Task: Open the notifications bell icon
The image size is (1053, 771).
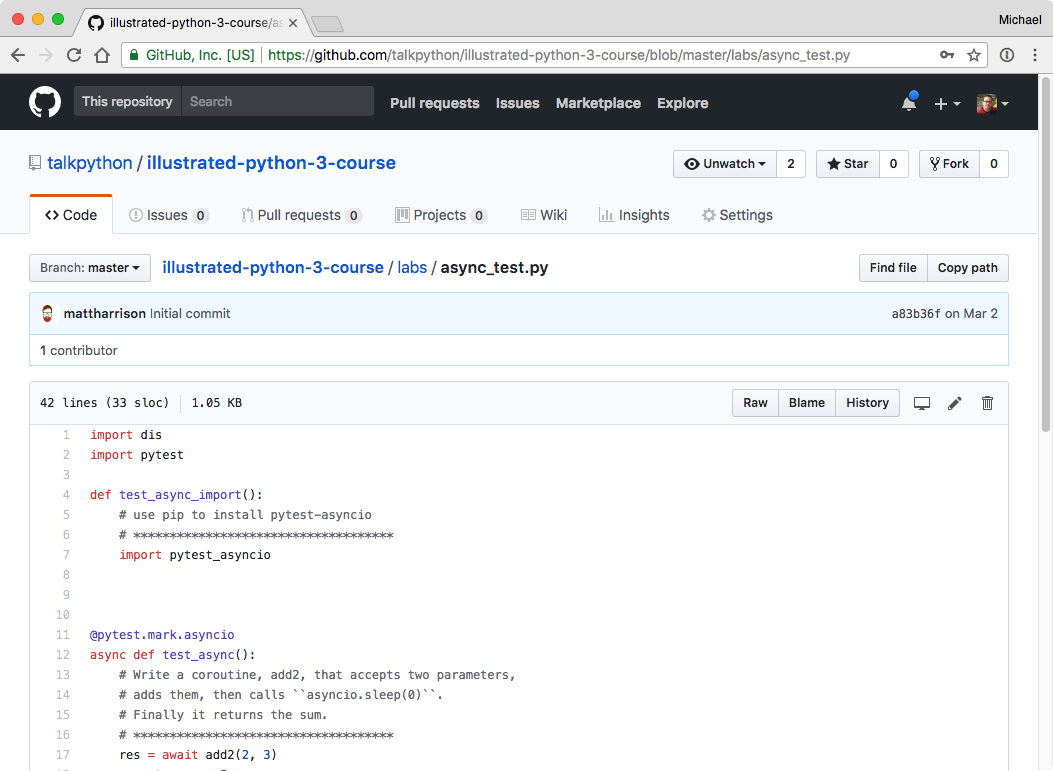Action: coord(909,103)
